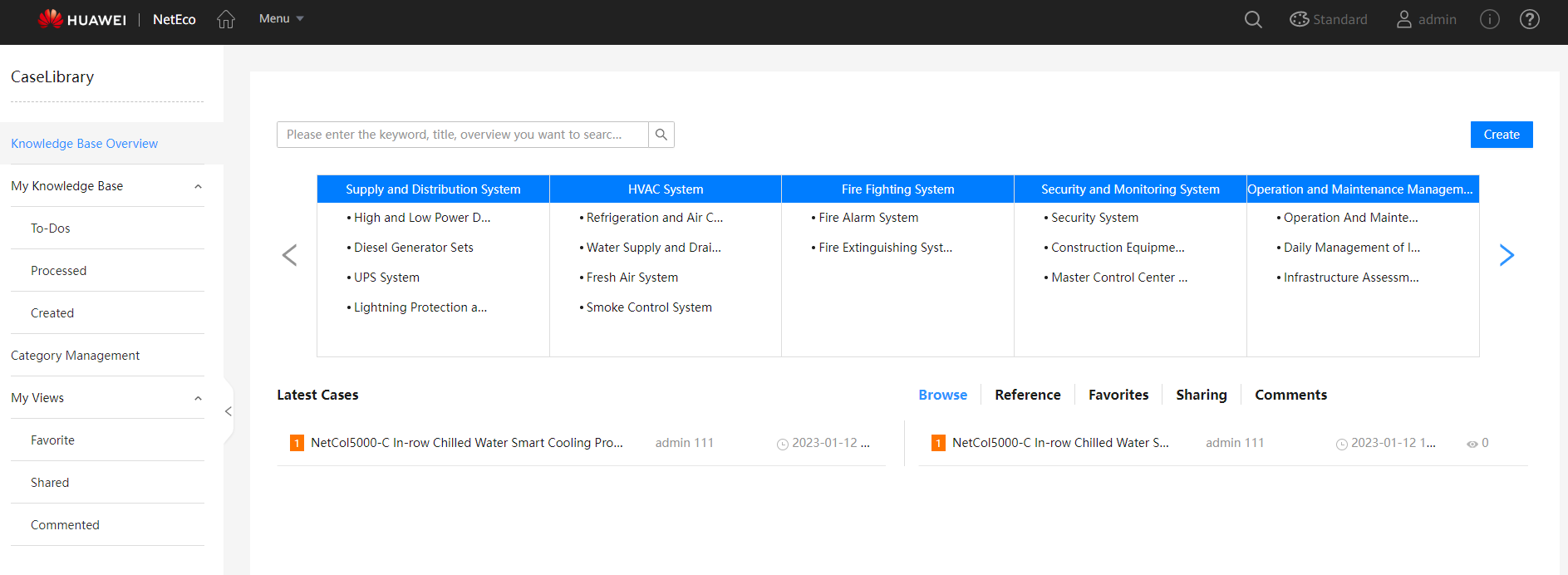
Task: Click the Huawei logo
Action: [82, 19]
